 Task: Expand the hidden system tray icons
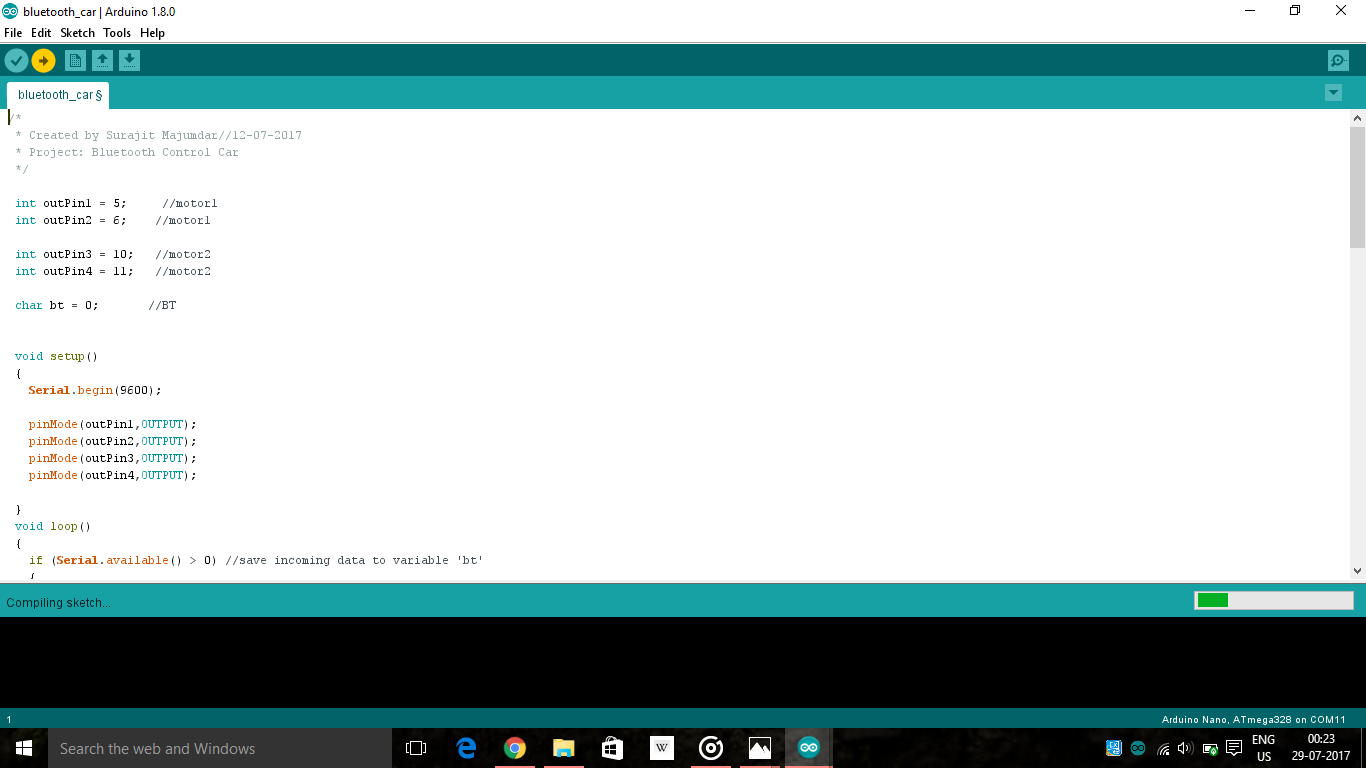click(x=1113, y=747)
